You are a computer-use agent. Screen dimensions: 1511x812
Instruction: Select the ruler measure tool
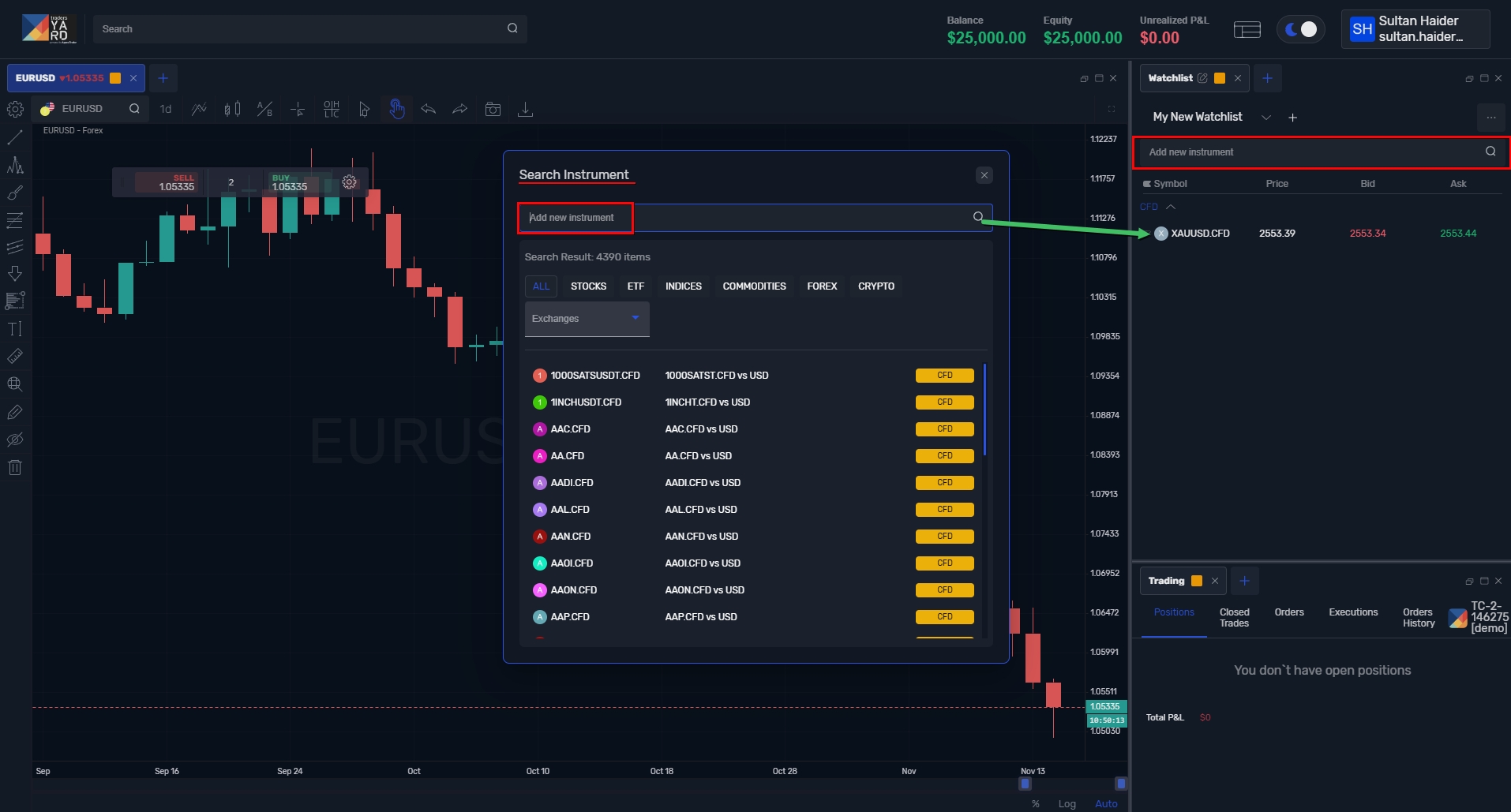[15, 357]
